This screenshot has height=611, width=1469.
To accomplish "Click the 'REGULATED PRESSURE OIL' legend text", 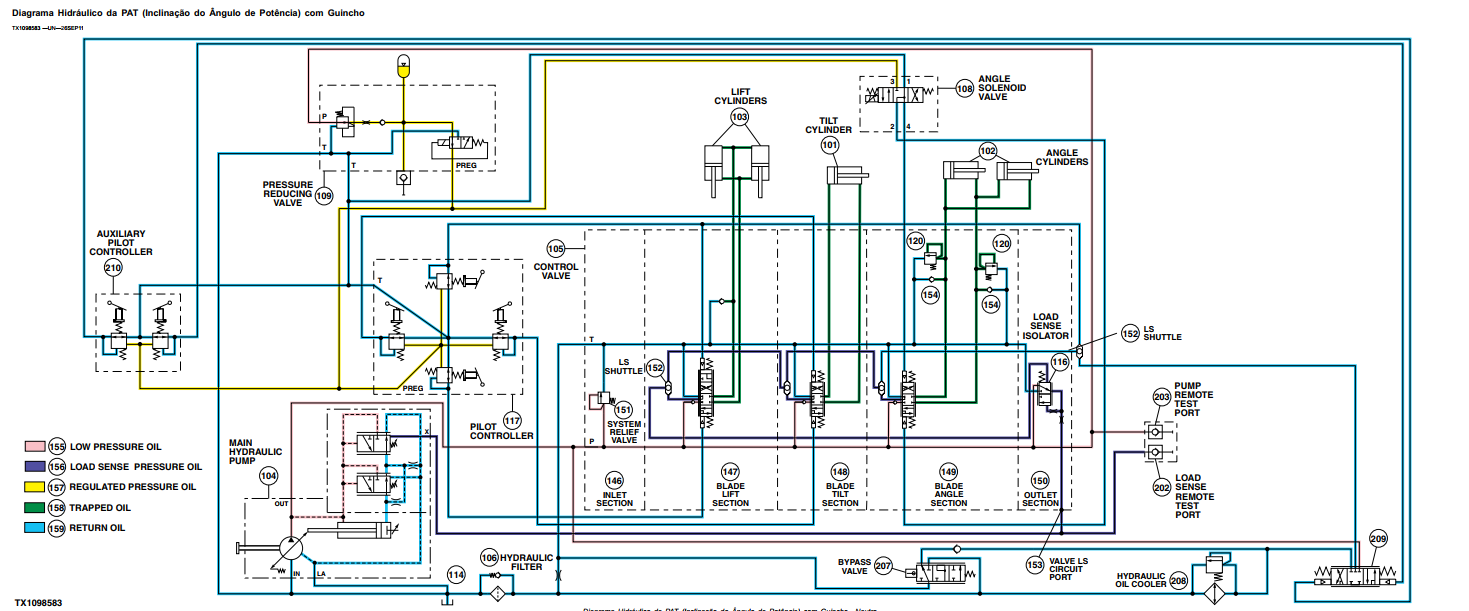I will pyautogui.click(x=132, y=487).
